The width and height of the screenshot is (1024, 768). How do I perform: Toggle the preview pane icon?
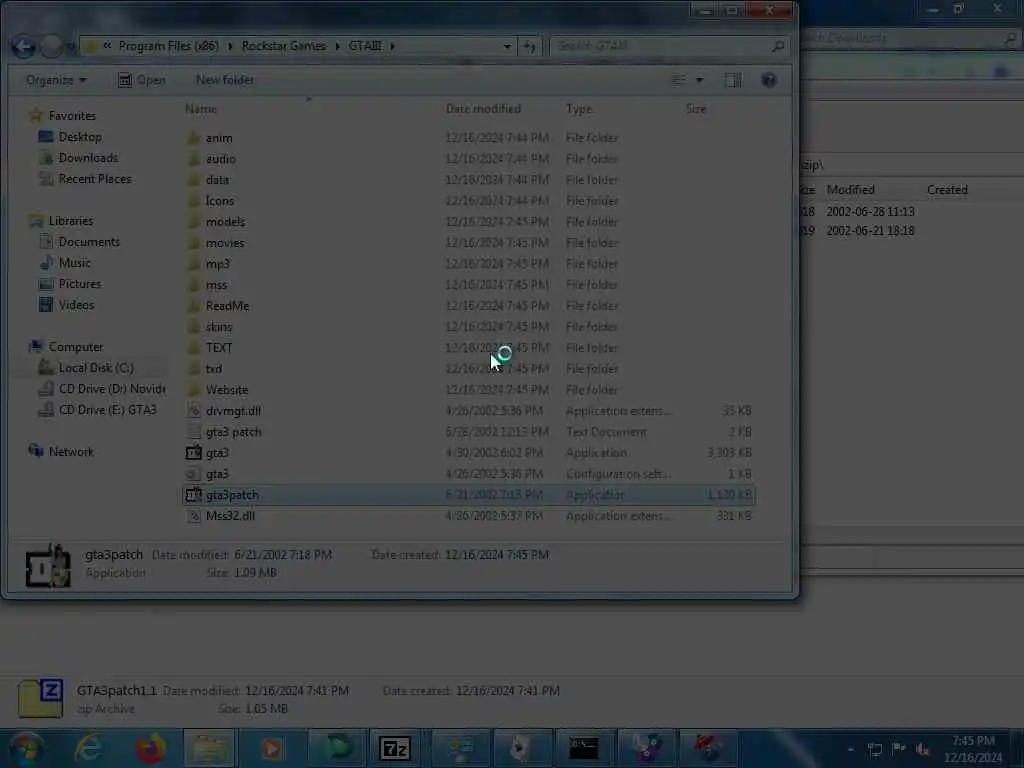[733, 80]
